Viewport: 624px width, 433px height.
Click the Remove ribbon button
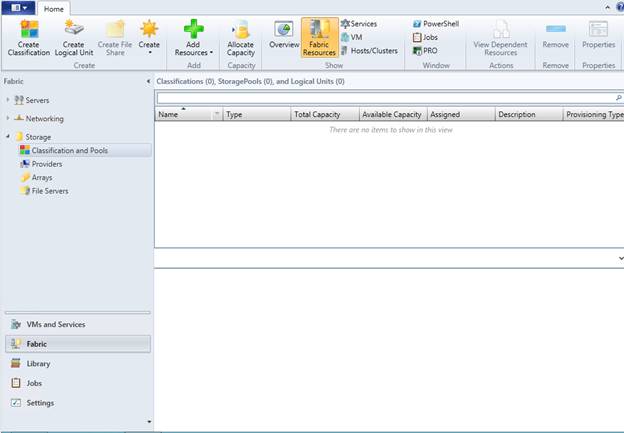tap(556, 35)
